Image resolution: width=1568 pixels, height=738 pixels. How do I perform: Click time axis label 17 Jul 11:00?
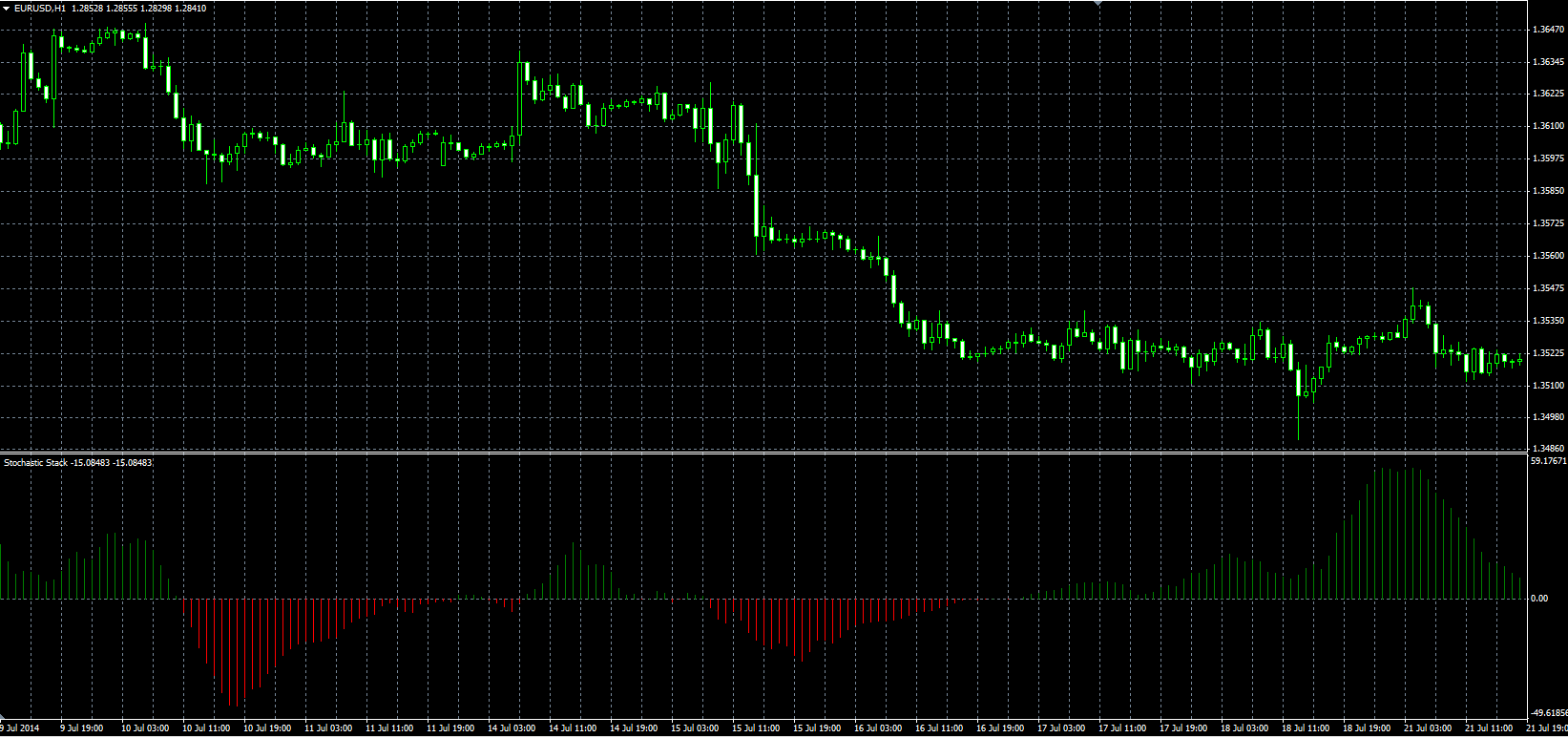[x=1122, y=728]
